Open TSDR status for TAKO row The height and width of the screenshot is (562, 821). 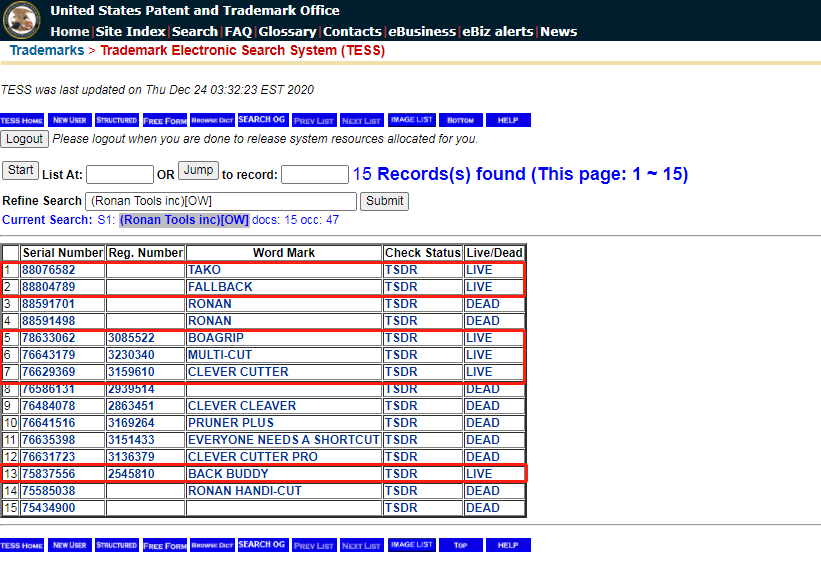point(401,270)
